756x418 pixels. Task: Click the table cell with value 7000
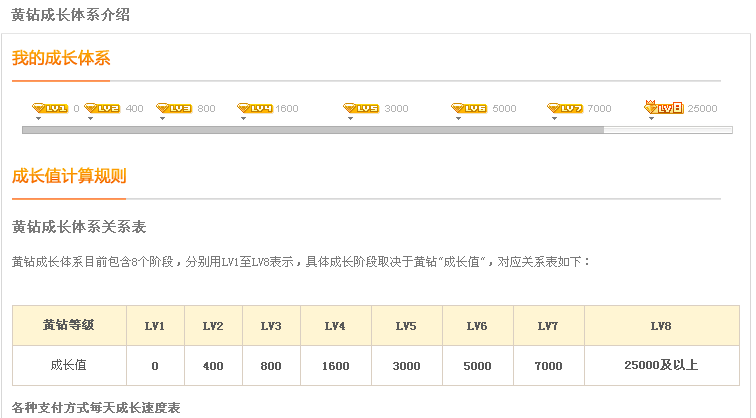[549, 365]
